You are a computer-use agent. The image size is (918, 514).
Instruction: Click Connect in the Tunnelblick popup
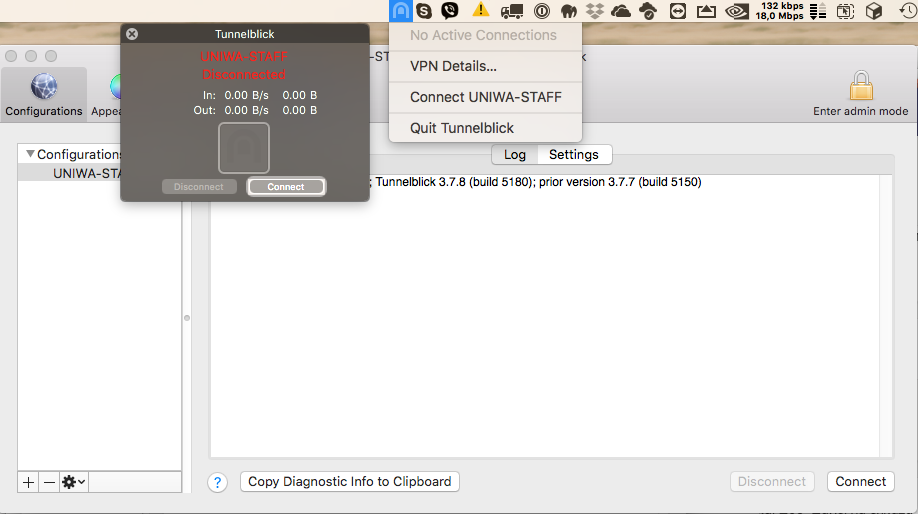pyautogui.click(x=286, y=187)
